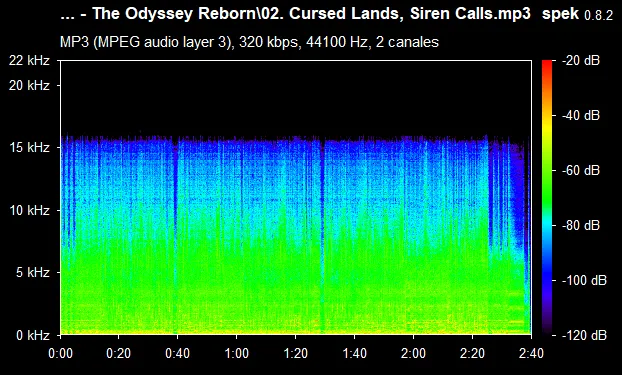Screen dimensions: 622x375
Task: Click the 0 kHz frequency axis label
Action: (x=33, y=335)
